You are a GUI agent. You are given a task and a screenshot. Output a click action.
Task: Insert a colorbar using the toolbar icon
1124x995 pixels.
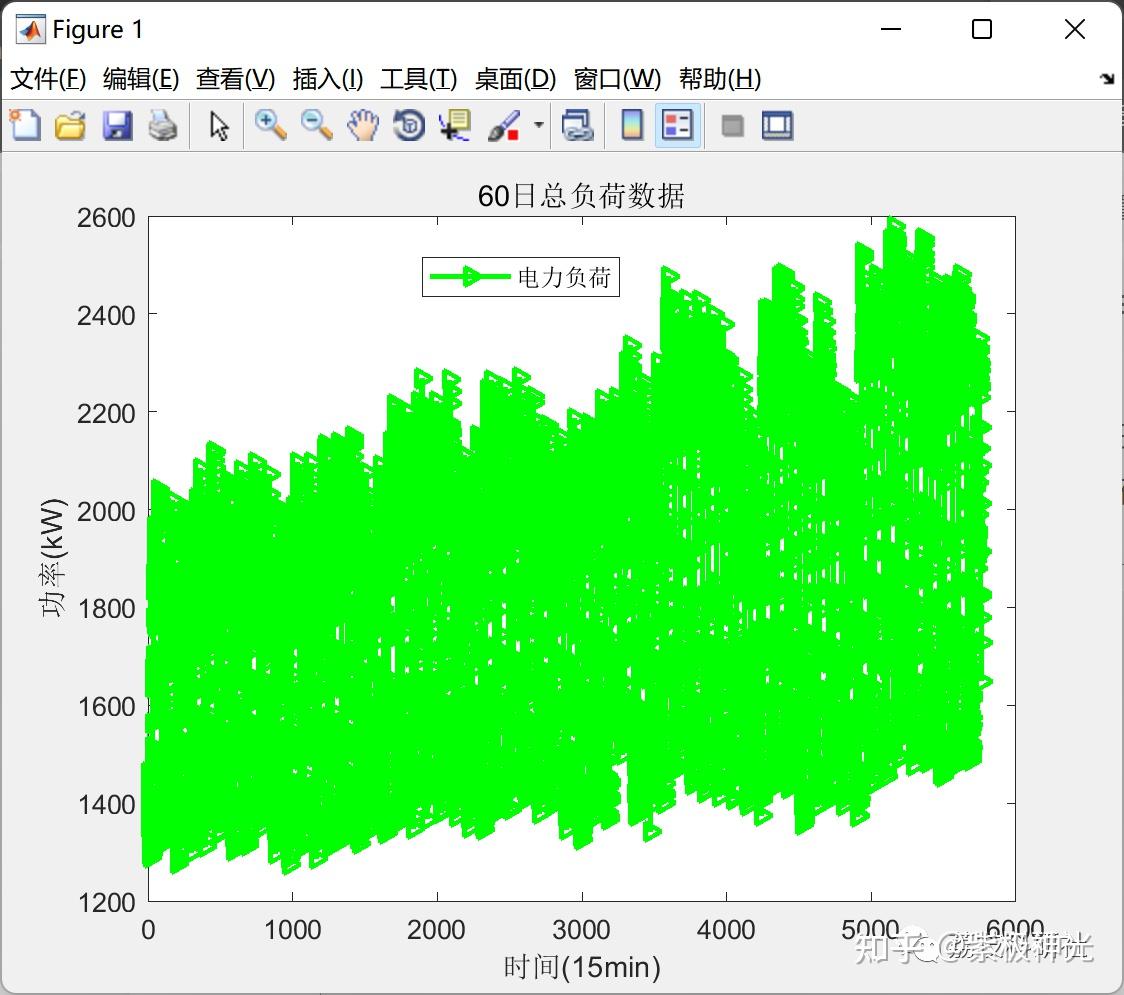632,125
